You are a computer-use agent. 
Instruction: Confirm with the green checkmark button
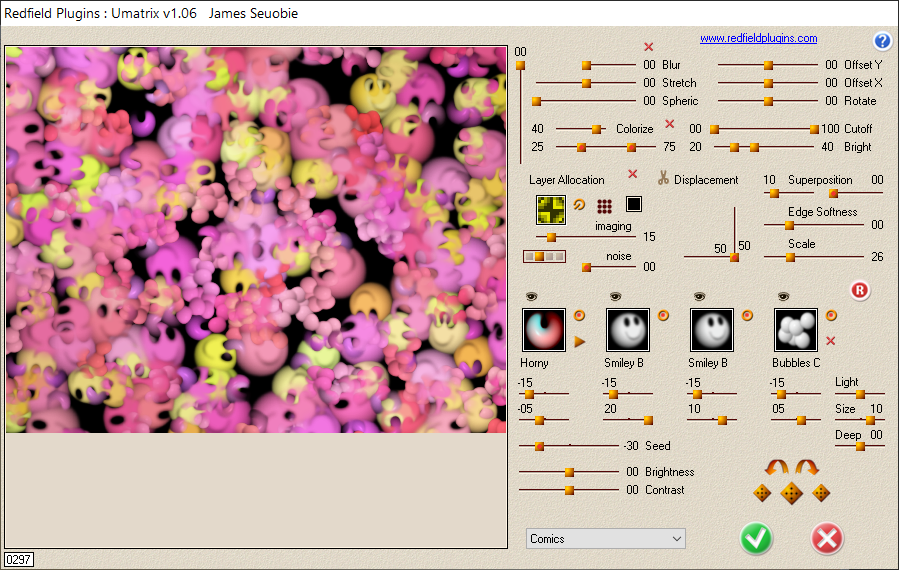click(x=757, y=538)
